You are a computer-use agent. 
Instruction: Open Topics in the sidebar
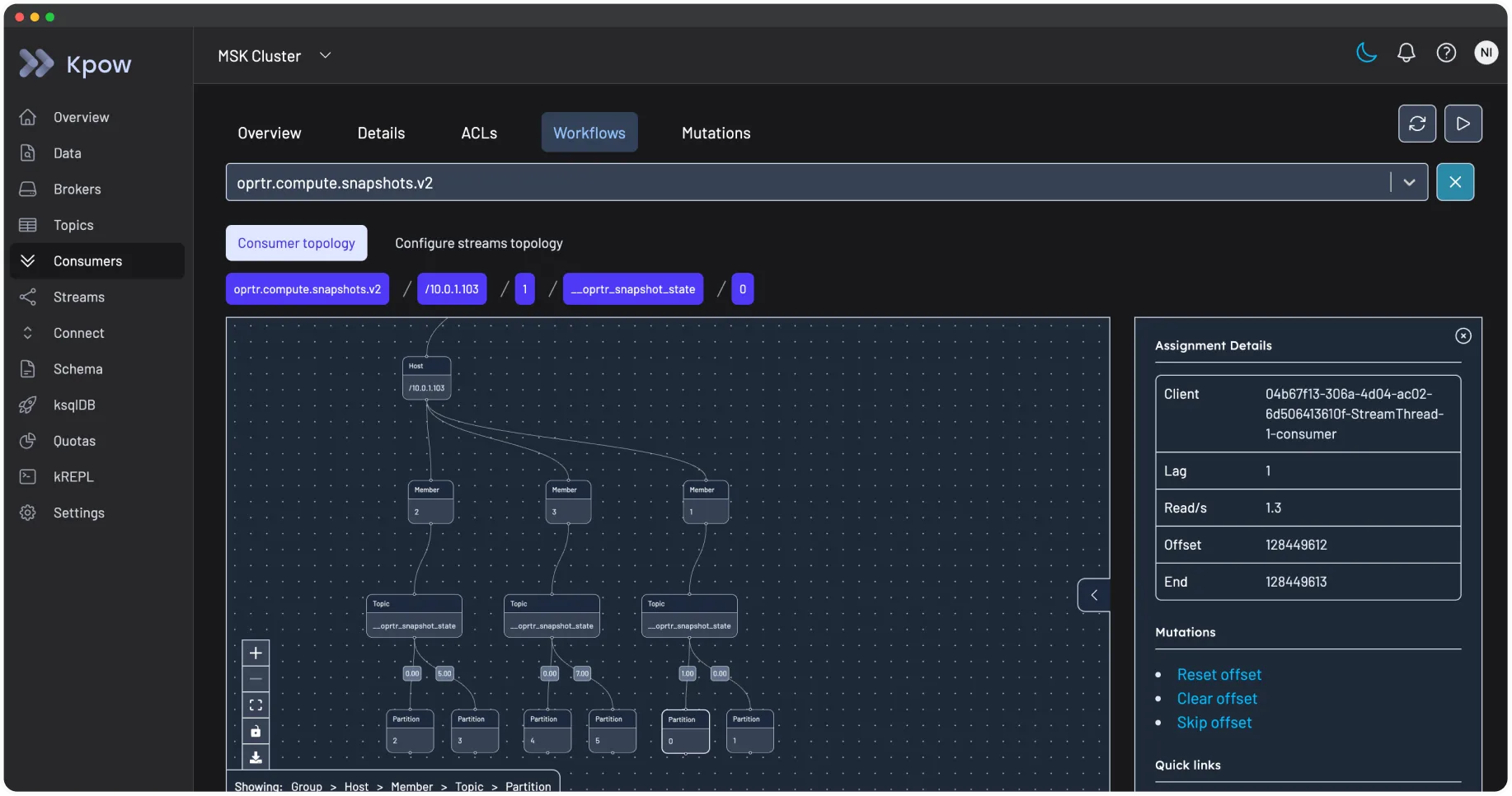97,225
